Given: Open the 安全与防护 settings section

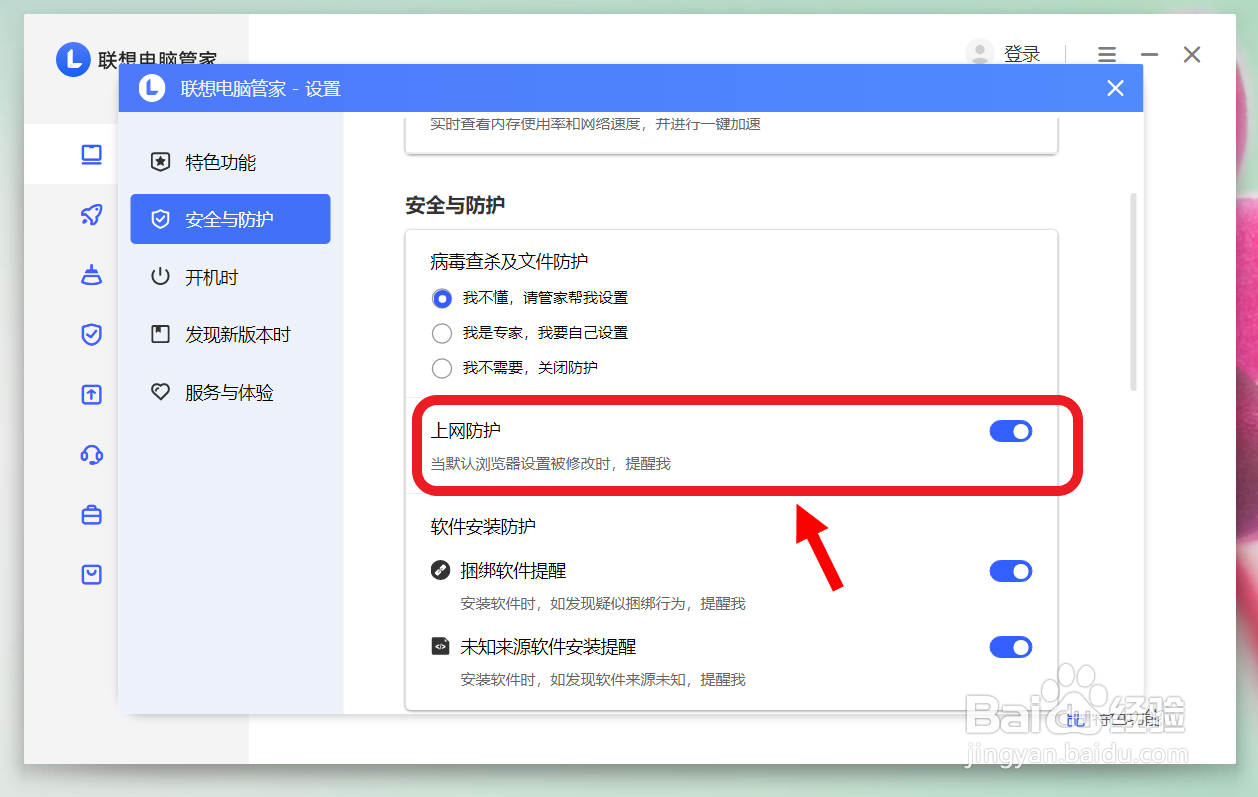Looking at the screenshot, I should 230,219.
